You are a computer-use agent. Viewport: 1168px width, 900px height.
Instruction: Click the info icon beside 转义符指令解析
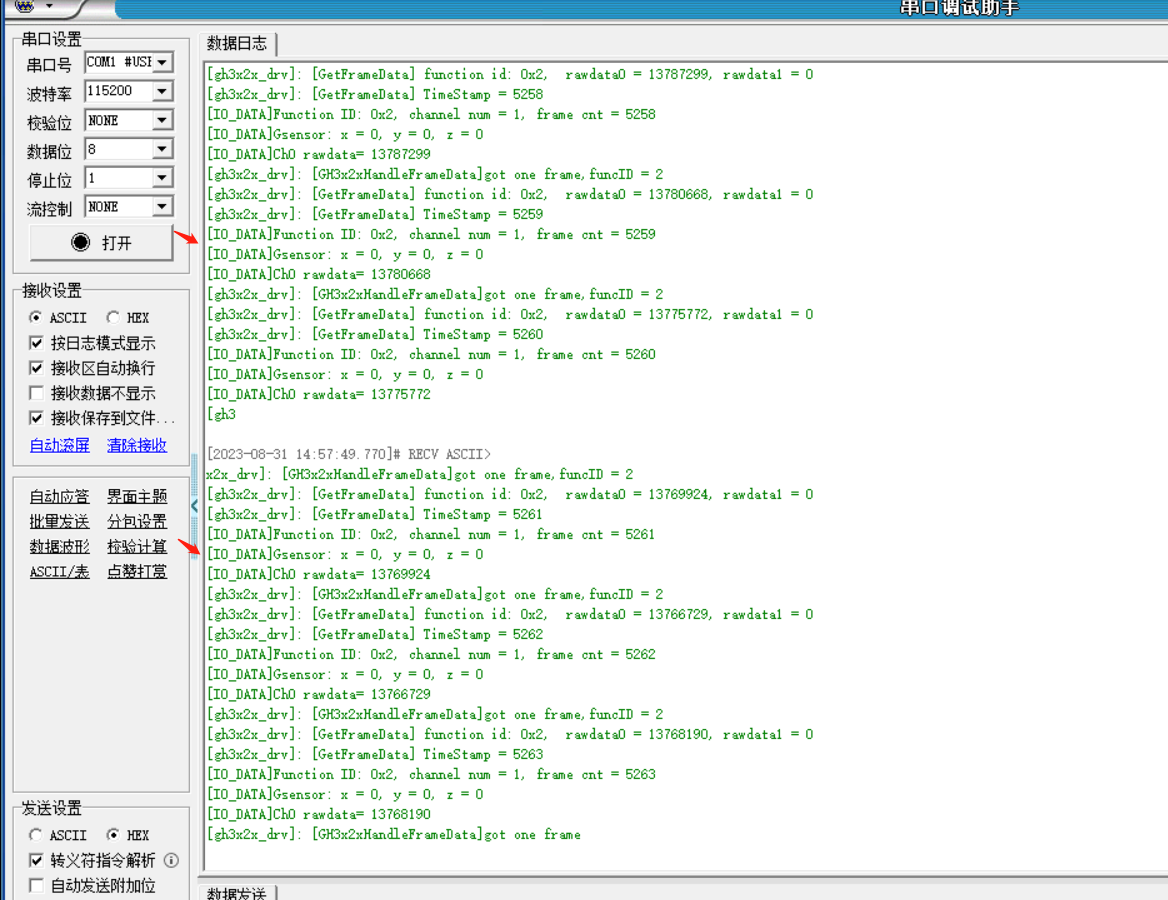[171, 860]
